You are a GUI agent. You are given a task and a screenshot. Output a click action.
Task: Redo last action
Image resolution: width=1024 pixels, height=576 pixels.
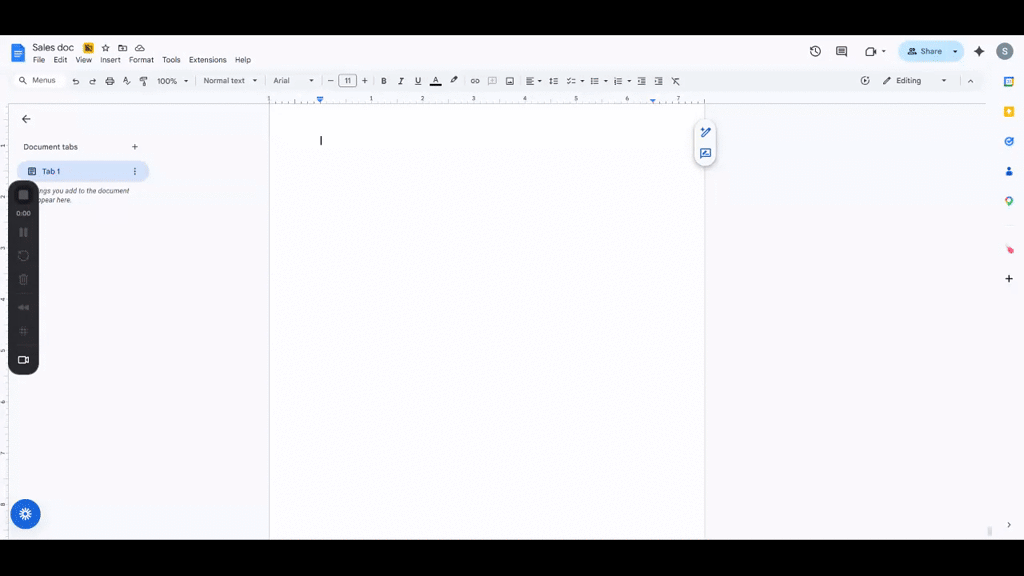click(93, 81)
